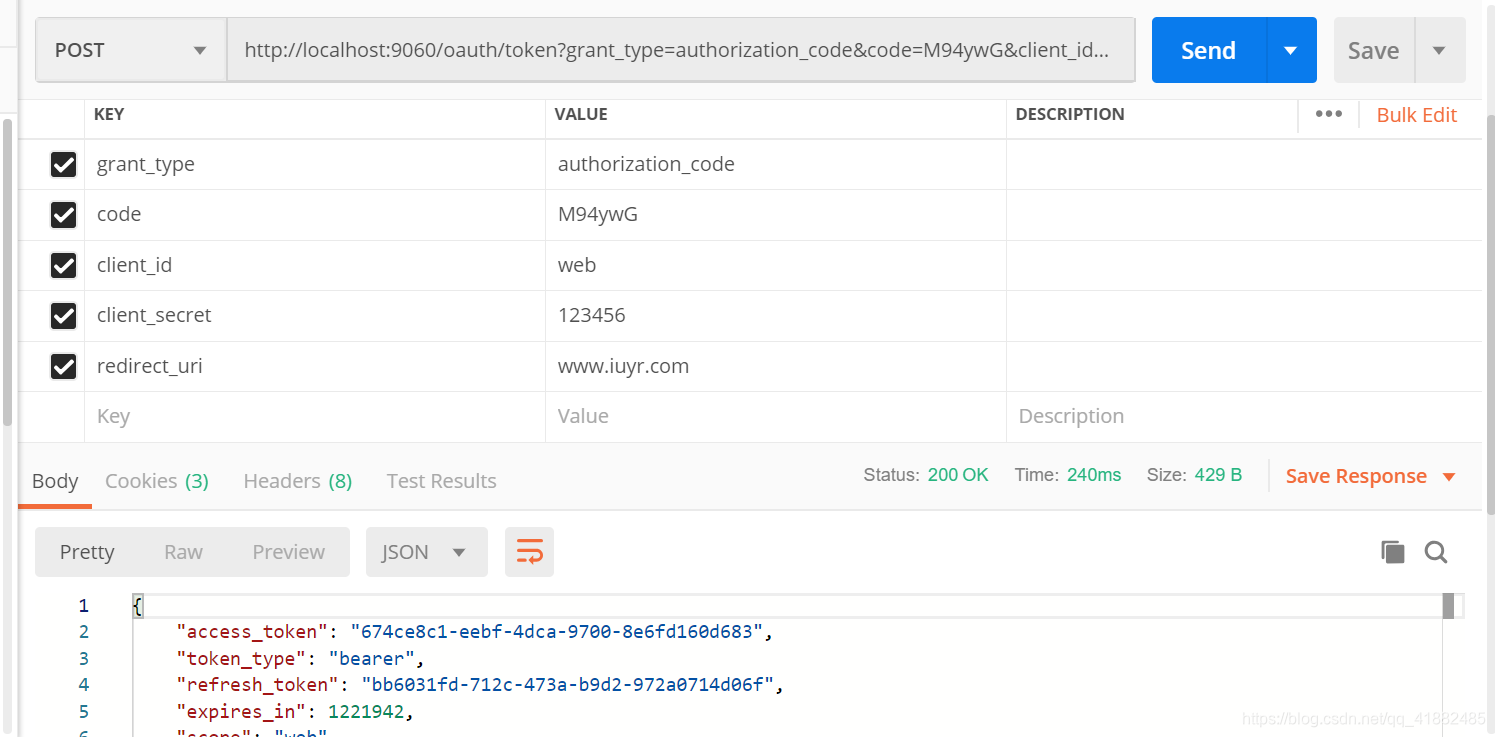This screenshot has width=1495, height=737.
Task: Copy the response body to clipboard
Action: (1393, 552)
